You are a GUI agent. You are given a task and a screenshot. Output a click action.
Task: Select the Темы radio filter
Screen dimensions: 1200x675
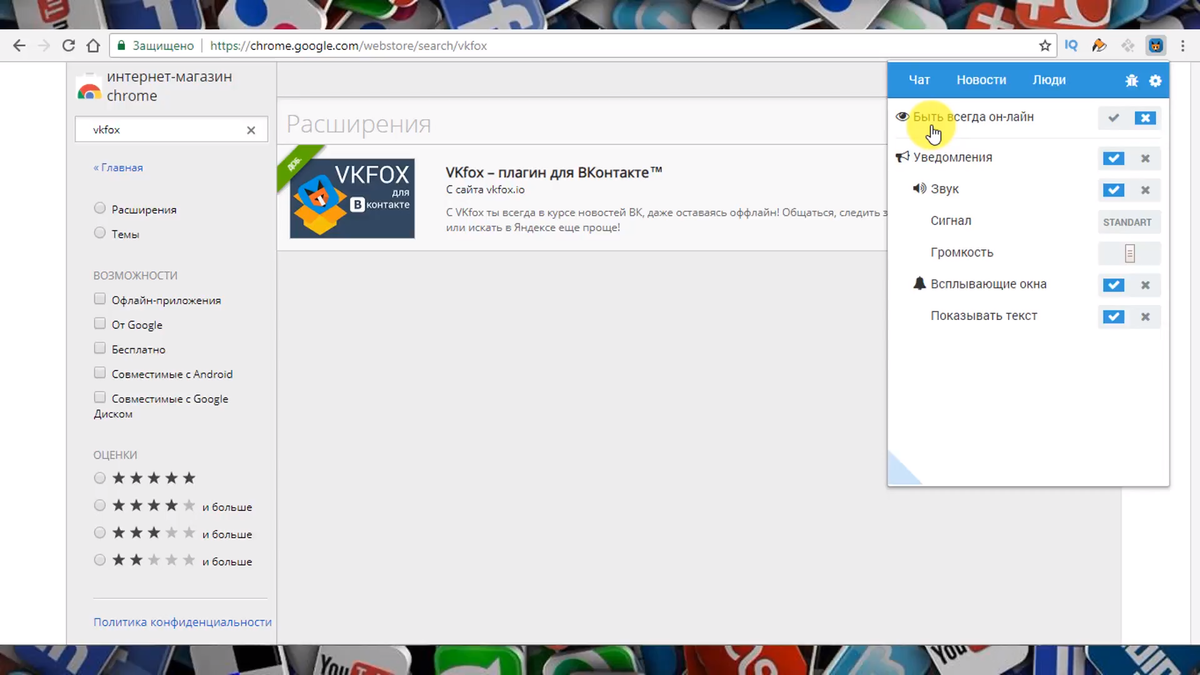coord(99,233)
